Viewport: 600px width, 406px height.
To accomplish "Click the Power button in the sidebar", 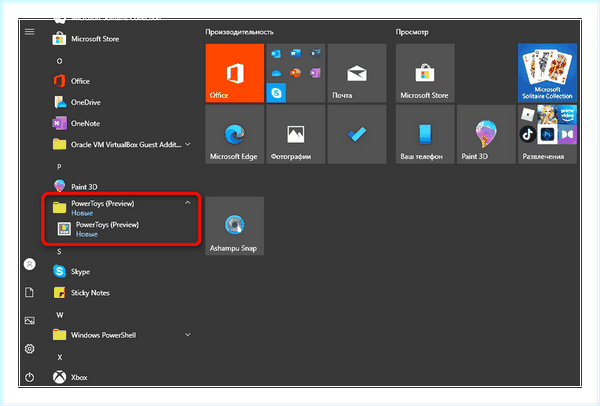I will pyautogui.click(x=29, y=377).
